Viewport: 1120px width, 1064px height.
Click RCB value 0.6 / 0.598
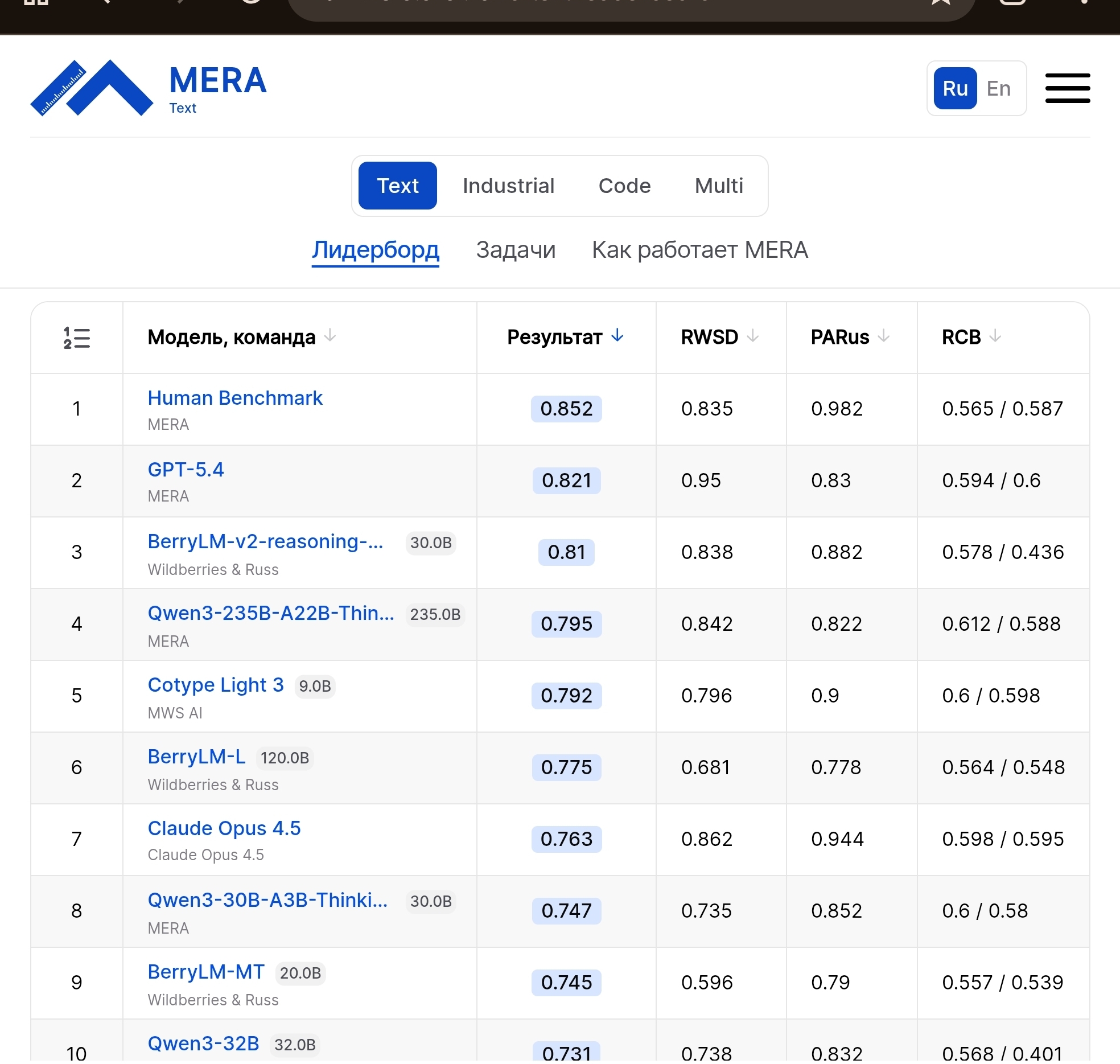tap(991, 696)
